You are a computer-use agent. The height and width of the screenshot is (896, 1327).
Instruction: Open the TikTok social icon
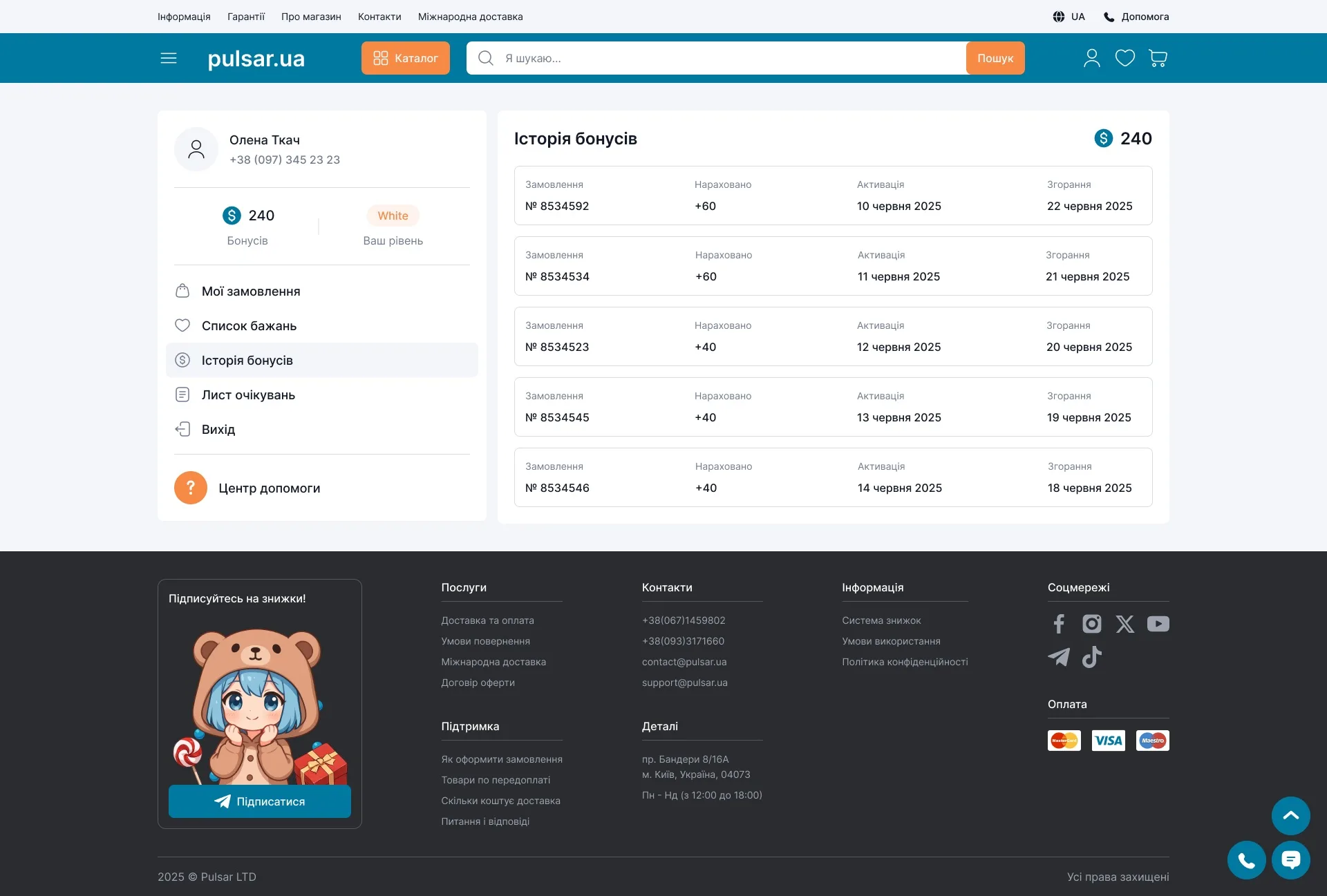pos(1091,657)
